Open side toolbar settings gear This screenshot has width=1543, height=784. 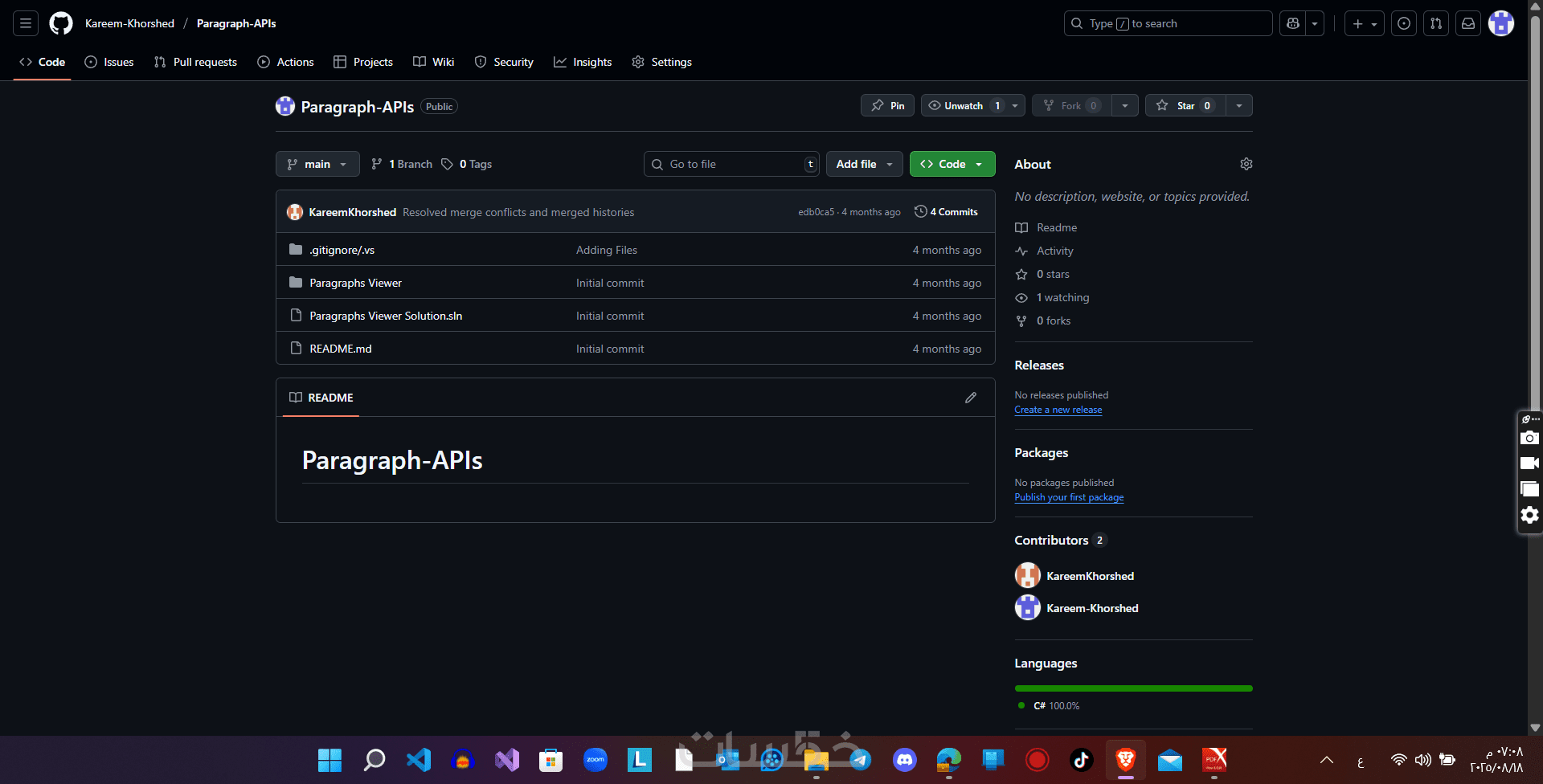pyautogui.click(x=1529, y=515)
